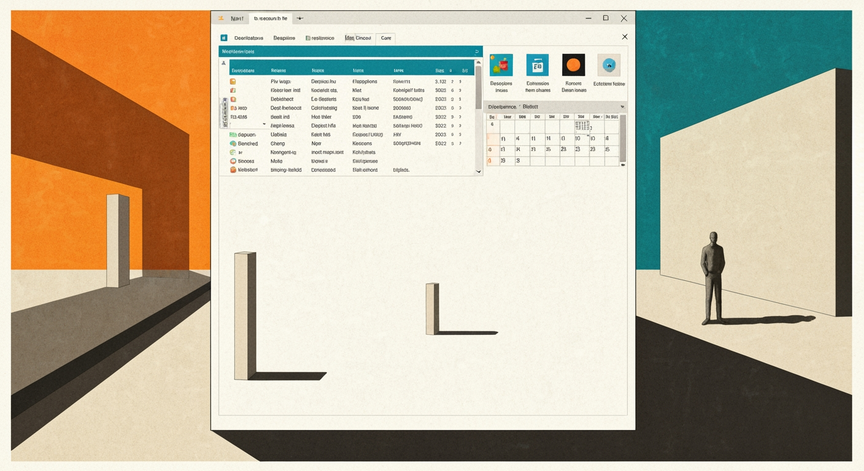Open the 'resilzvoice' toolbar item
Viewport: 864px width, 471px height.
point(323,38)
